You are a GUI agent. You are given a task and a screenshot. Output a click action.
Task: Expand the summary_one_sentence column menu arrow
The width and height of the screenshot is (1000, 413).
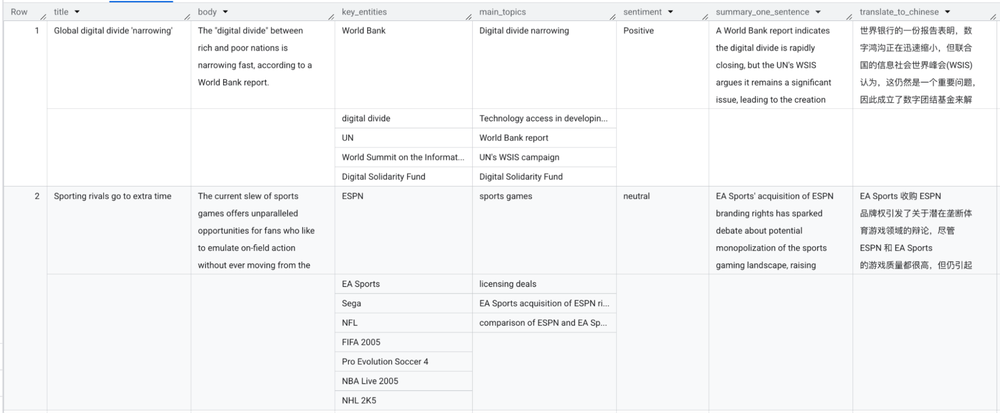coord(818,12)
